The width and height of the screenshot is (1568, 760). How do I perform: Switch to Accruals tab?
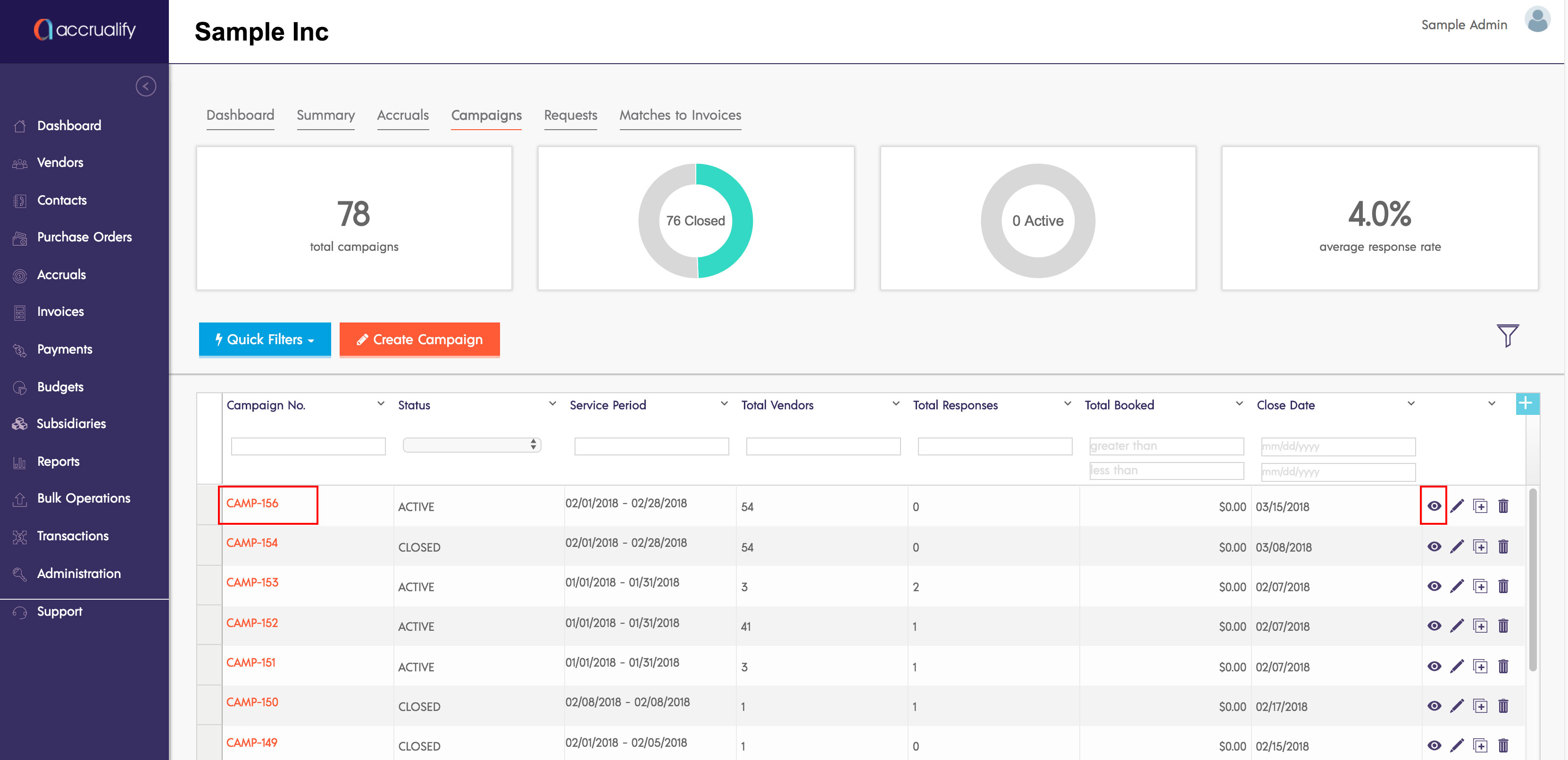pos(402,115)
